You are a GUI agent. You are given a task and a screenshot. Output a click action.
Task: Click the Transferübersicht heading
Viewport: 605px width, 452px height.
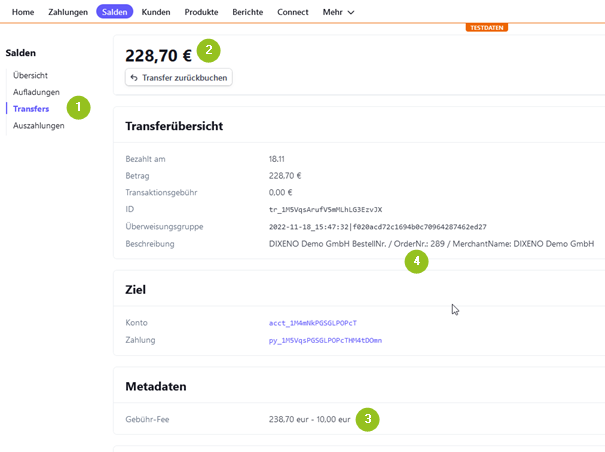click(174, 126)
